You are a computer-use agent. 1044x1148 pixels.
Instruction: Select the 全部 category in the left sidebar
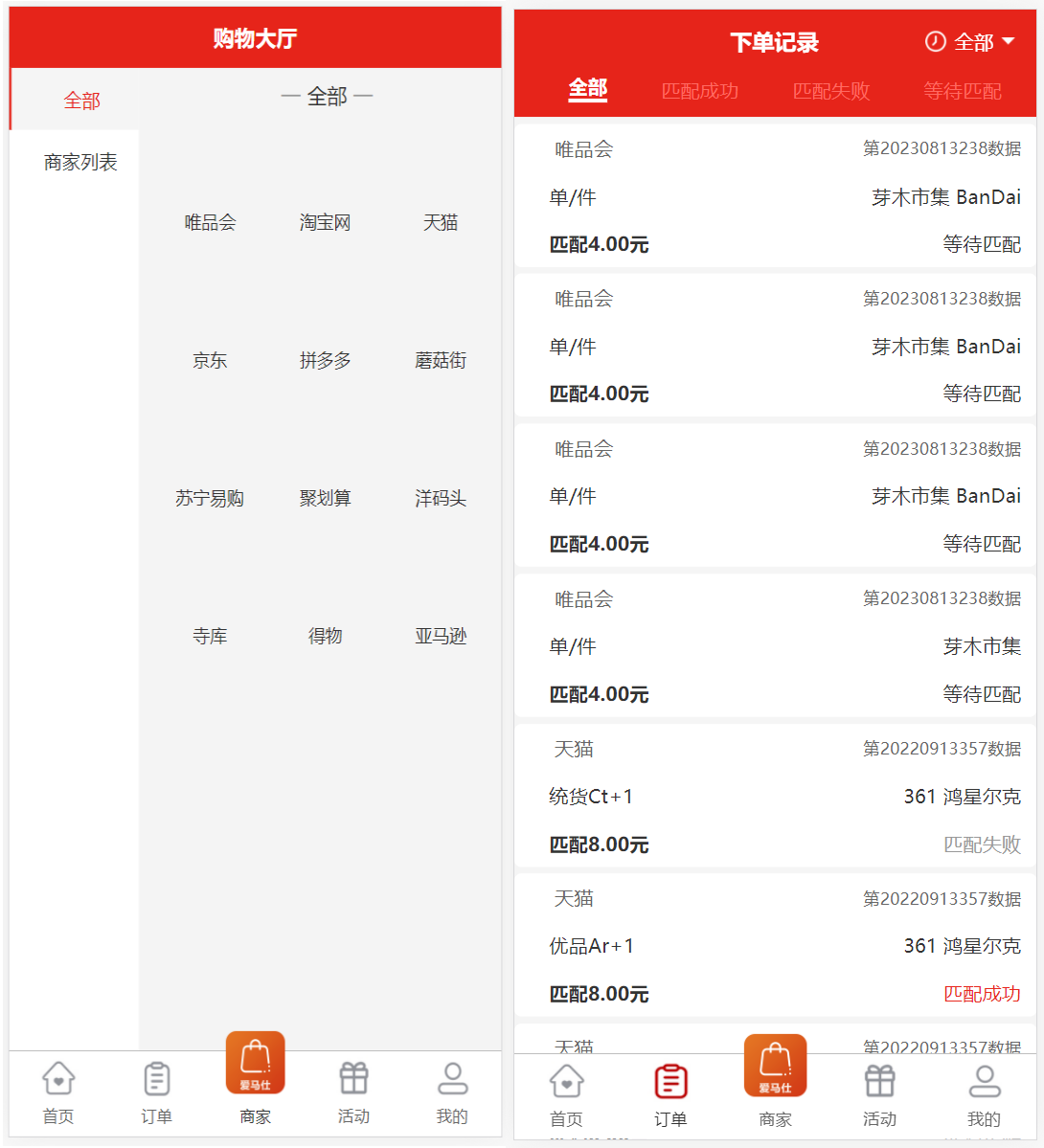coord(81,101)
